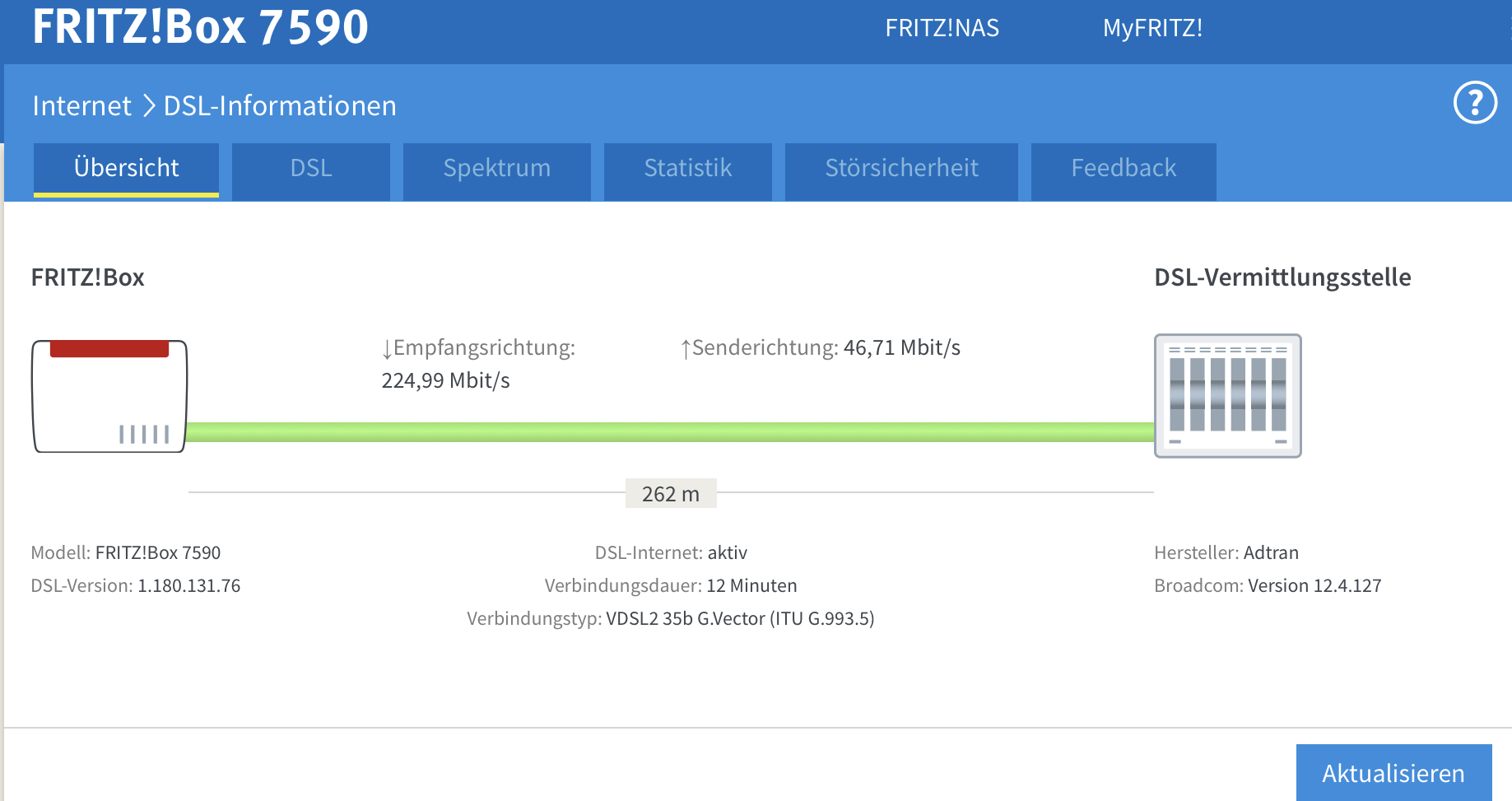The width and height of the screenshot is (1512, 801).
Task: Click the Verbindungstyp VDSL2 35b G.Vector text
Action: [x=671, y=618]
